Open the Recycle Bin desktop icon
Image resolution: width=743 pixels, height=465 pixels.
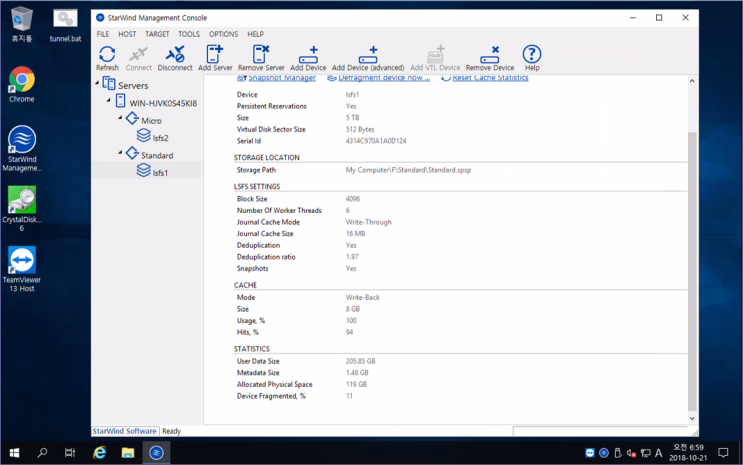tap(21, 25)
